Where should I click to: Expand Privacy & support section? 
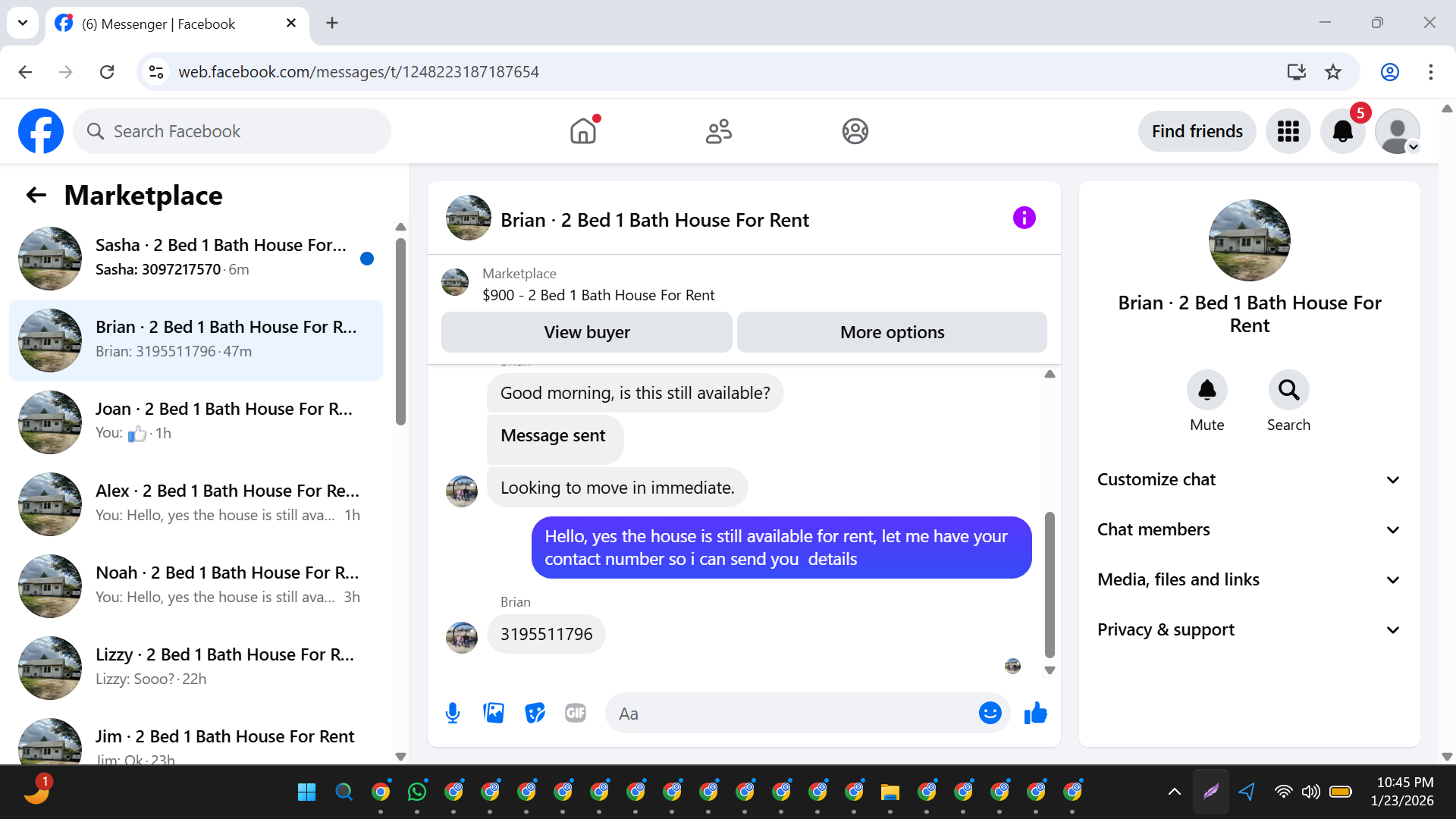tap(1249, 629)
